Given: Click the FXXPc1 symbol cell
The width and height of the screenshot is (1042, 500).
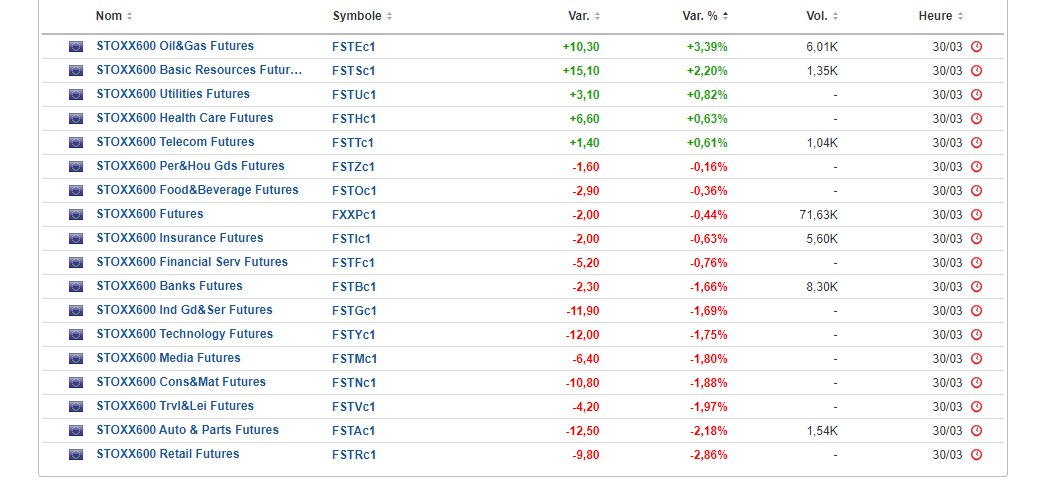Looking at the screenshot, I should [x=354, y=215].
